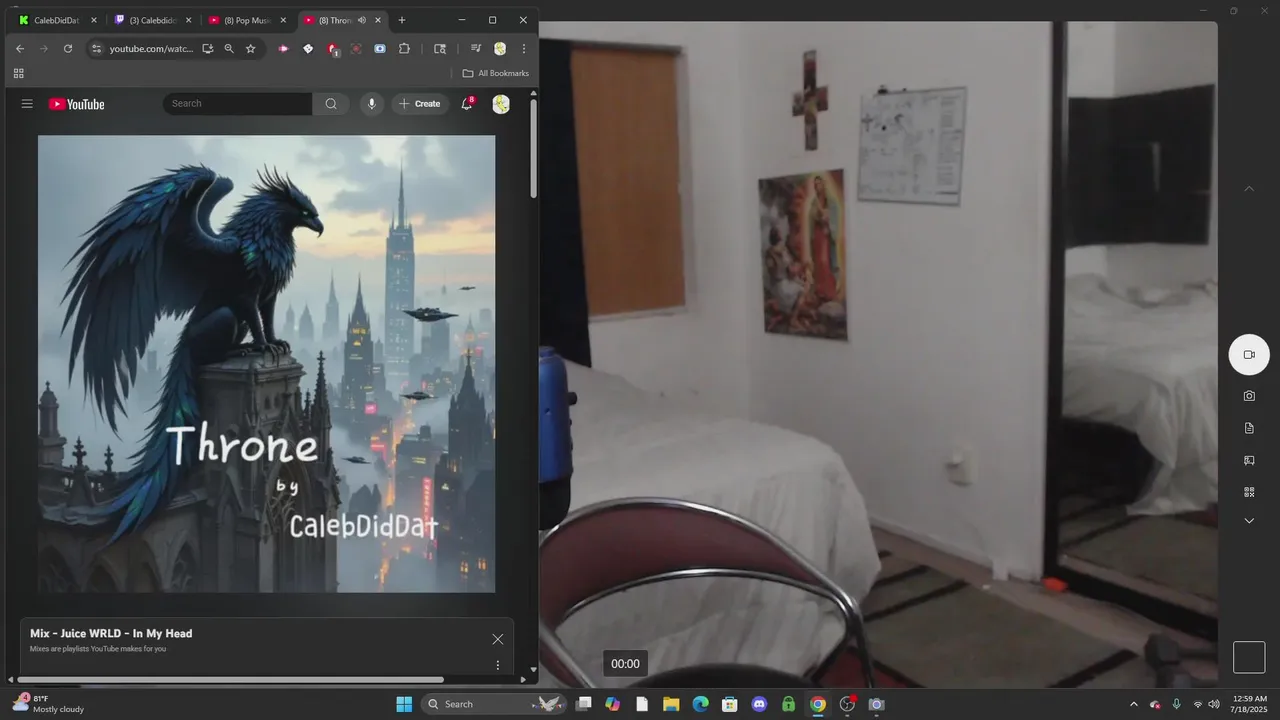Open the All Bookmarks folder

click(x=496, y=73)
